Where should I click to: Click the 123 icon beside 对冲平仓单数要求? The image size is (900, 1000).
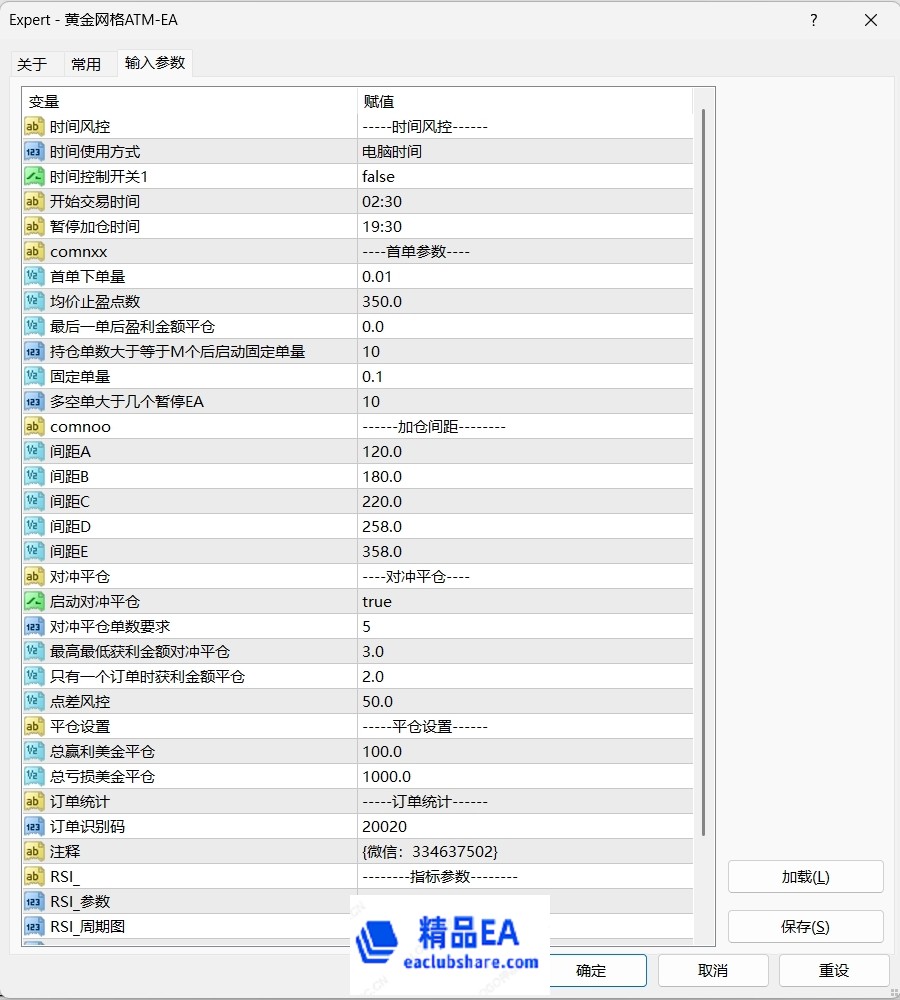click(33, 626)
